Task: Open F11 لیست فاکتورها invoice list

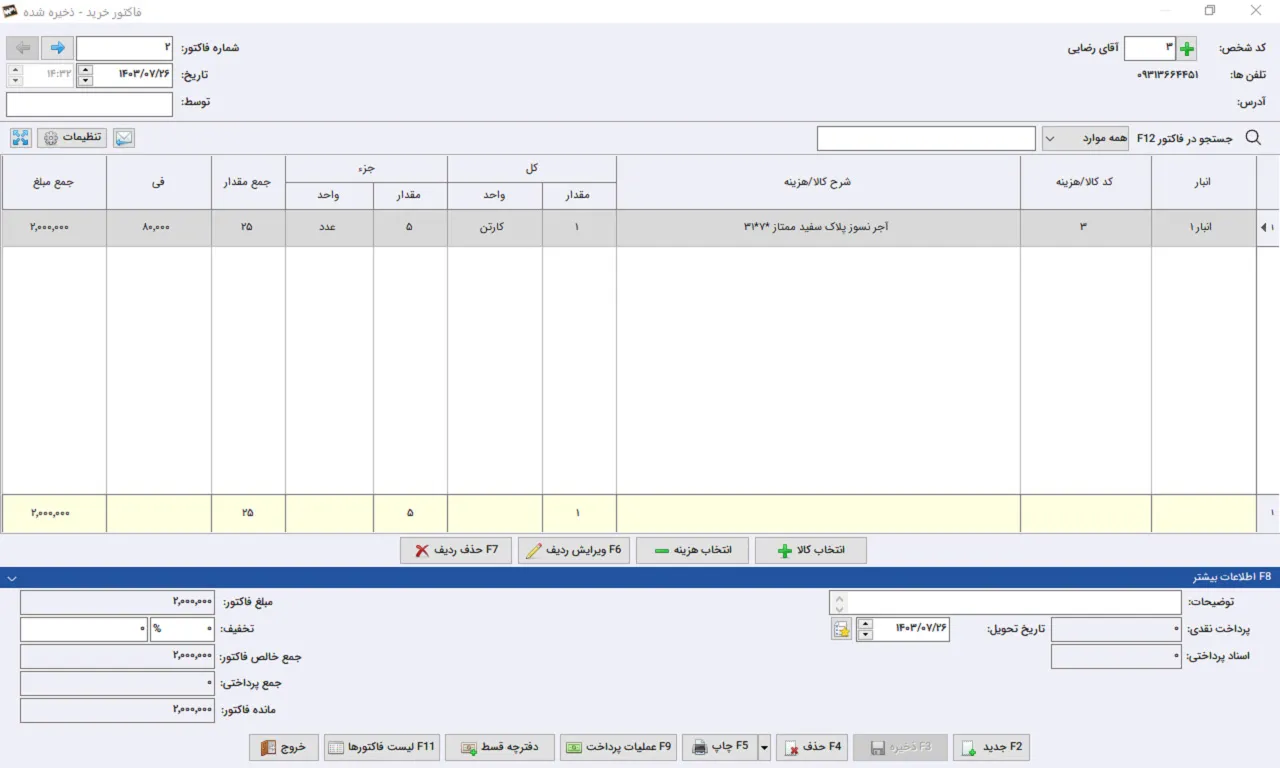Action: [x=382, y=747]
